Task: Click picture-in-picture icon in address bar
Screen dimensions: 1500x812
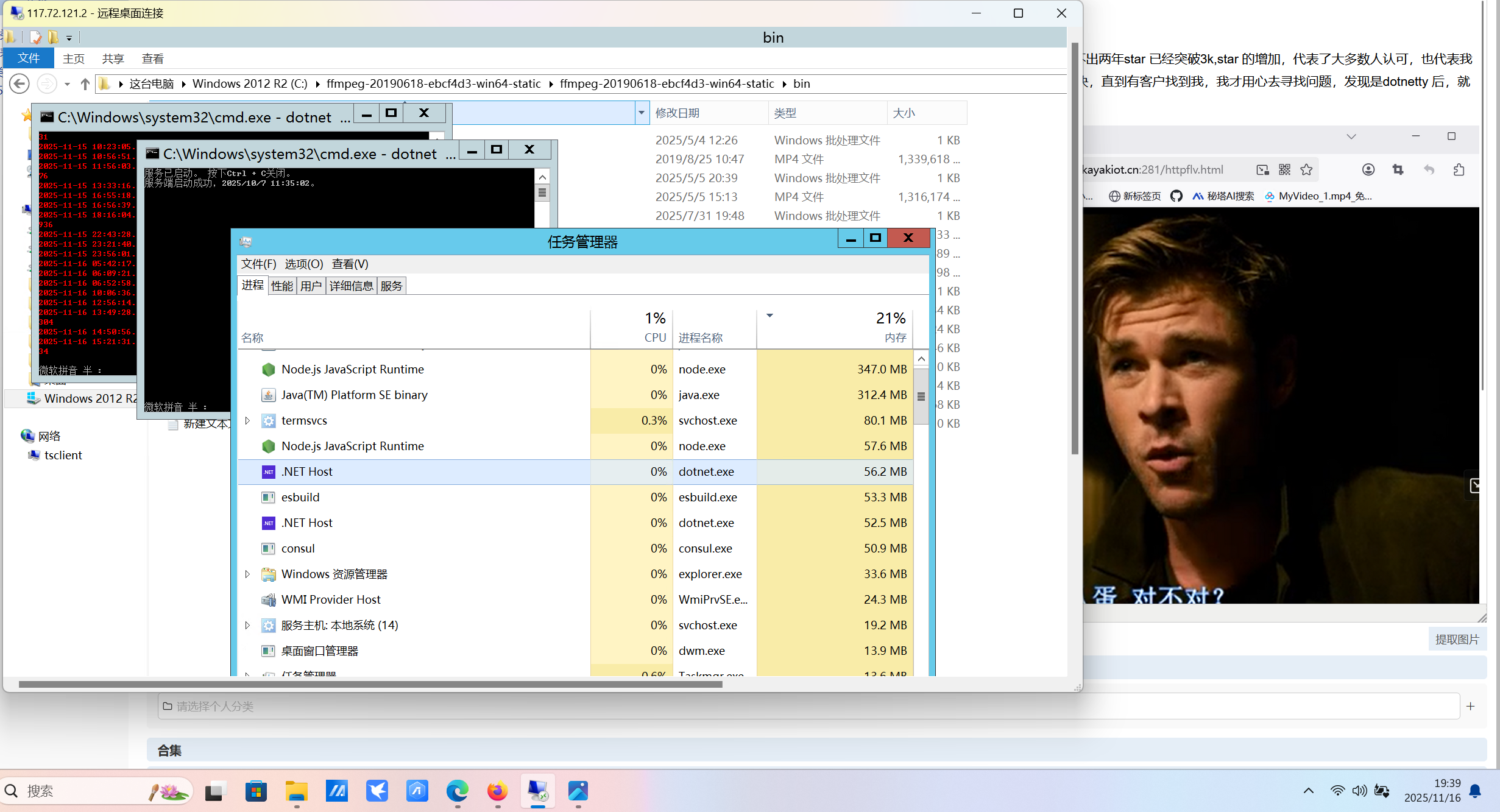Action: 1262,170
